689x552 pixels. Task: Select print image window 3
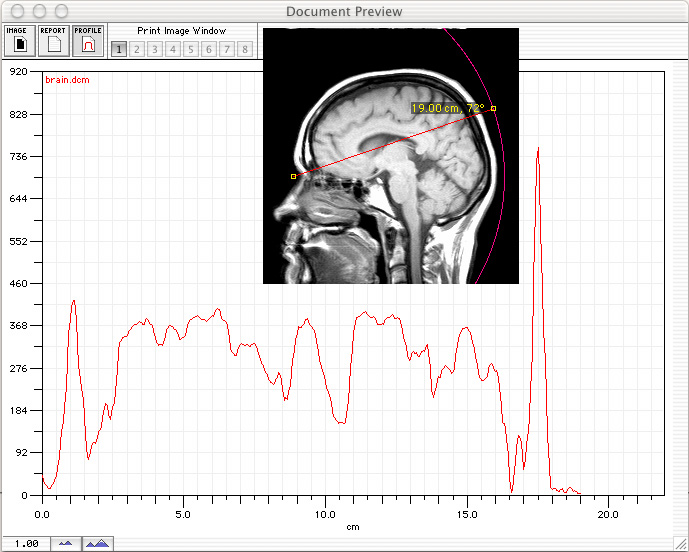point(155,49)
